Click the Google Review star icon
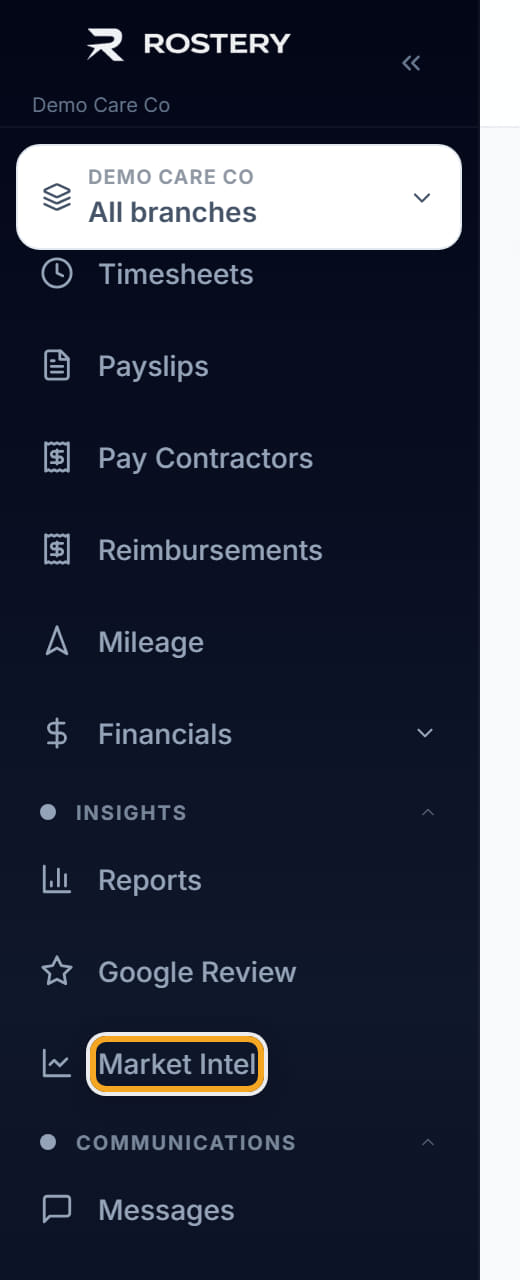This screenshot has height=1280, width=520. click(x=57, y=972)
